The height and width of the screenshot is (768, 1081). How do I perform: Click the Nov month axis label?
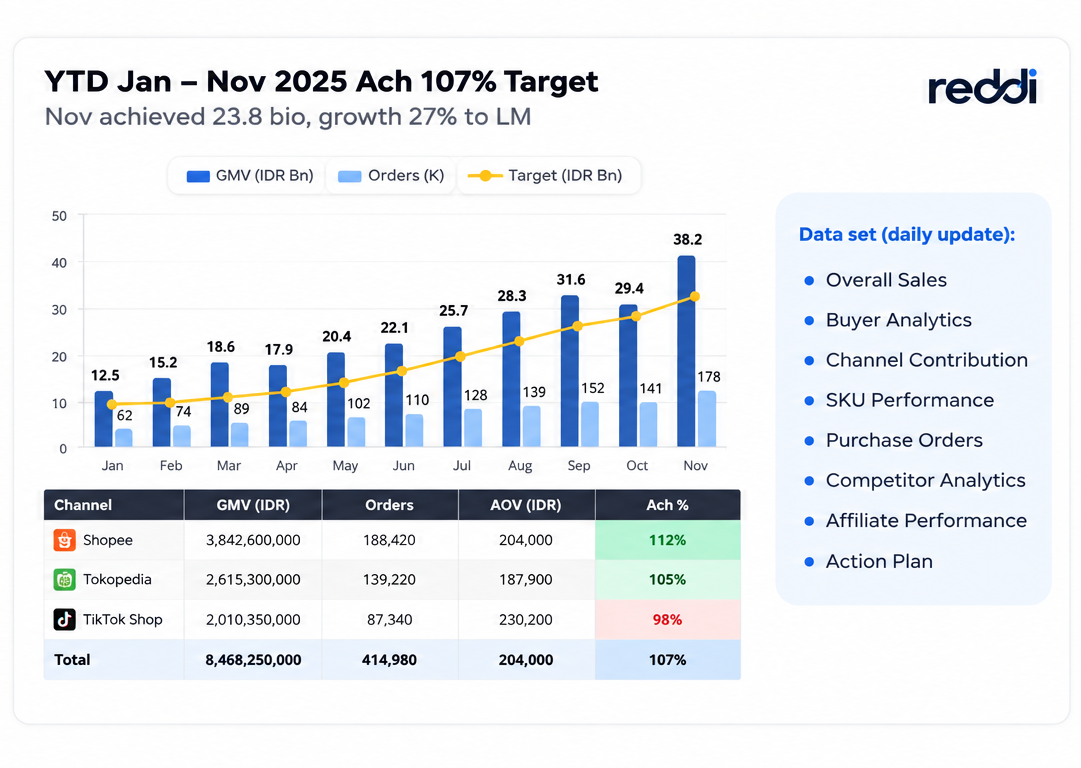[x=695, y=465]
